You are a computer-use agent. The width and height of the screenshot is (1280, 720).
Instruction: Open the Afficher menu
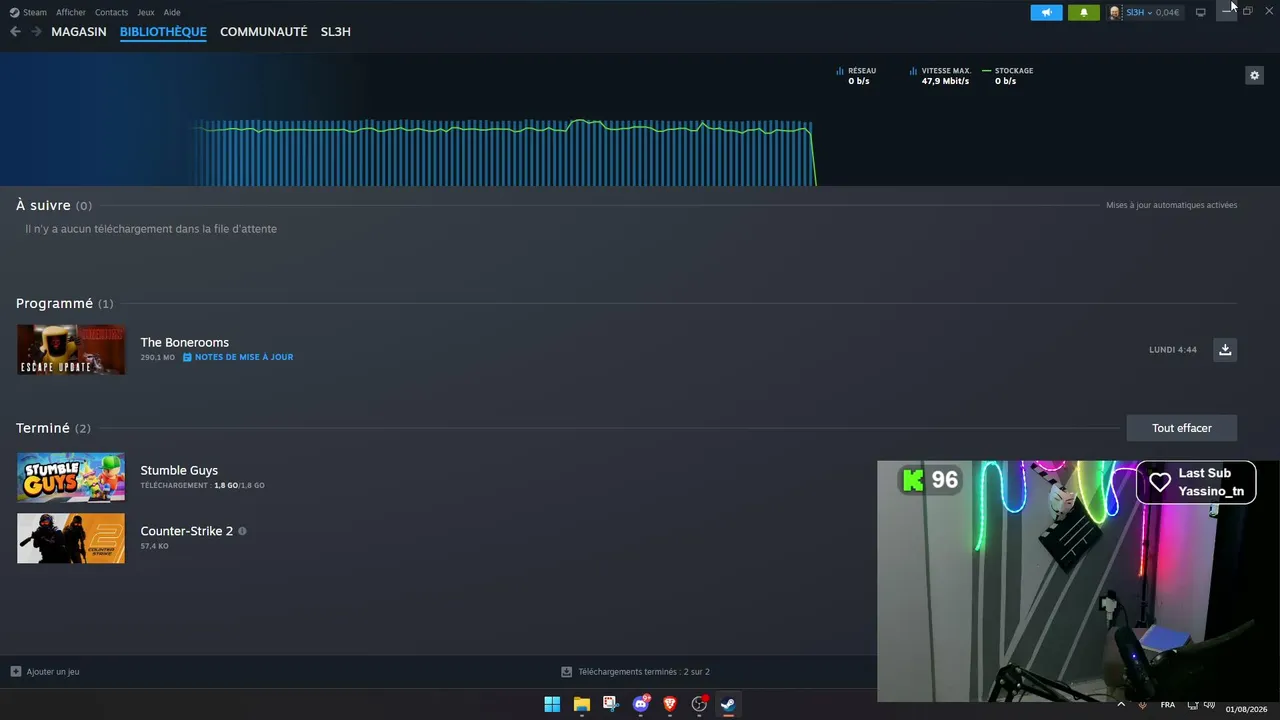71,12
